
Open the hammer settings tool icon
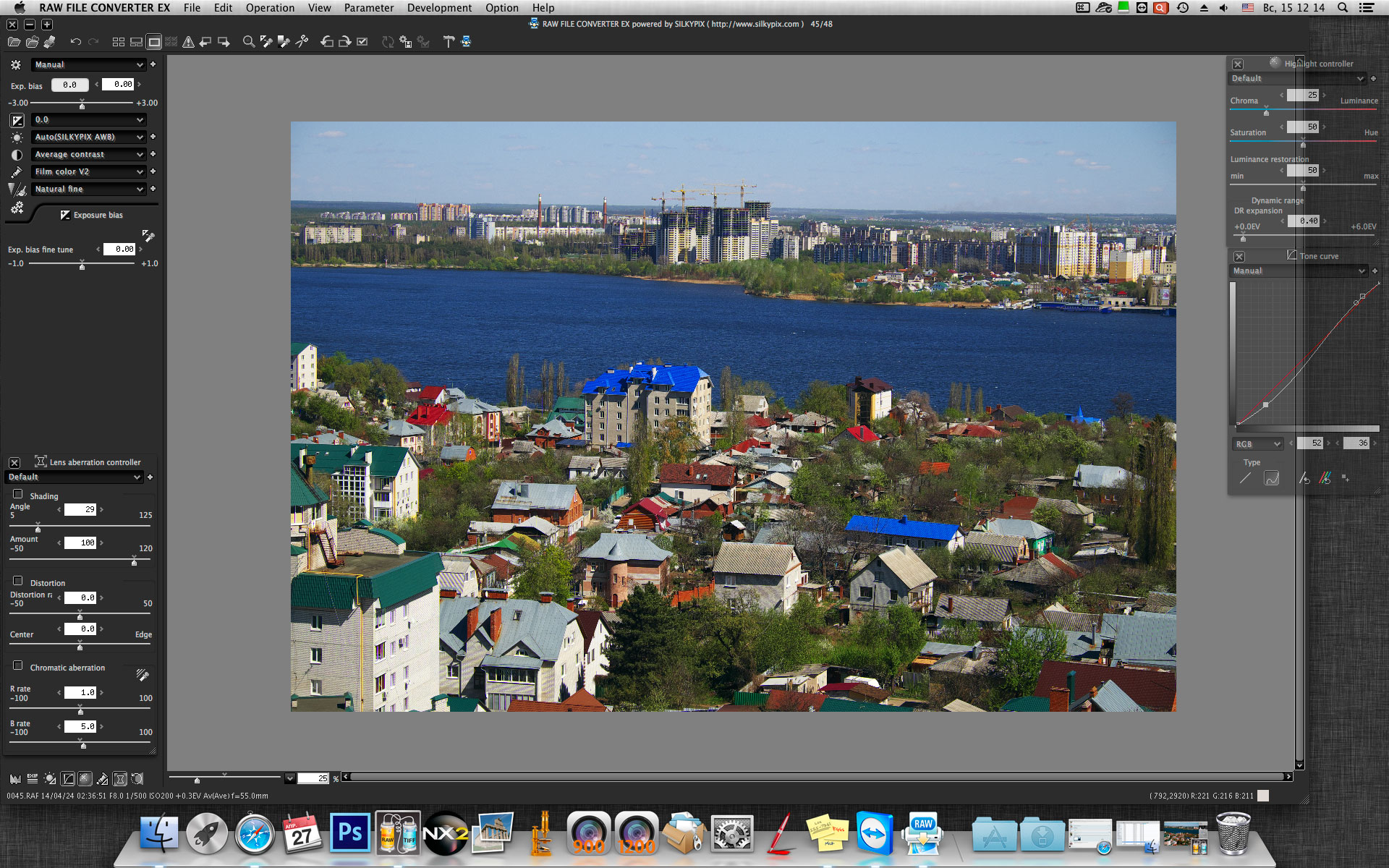(449, 42)
